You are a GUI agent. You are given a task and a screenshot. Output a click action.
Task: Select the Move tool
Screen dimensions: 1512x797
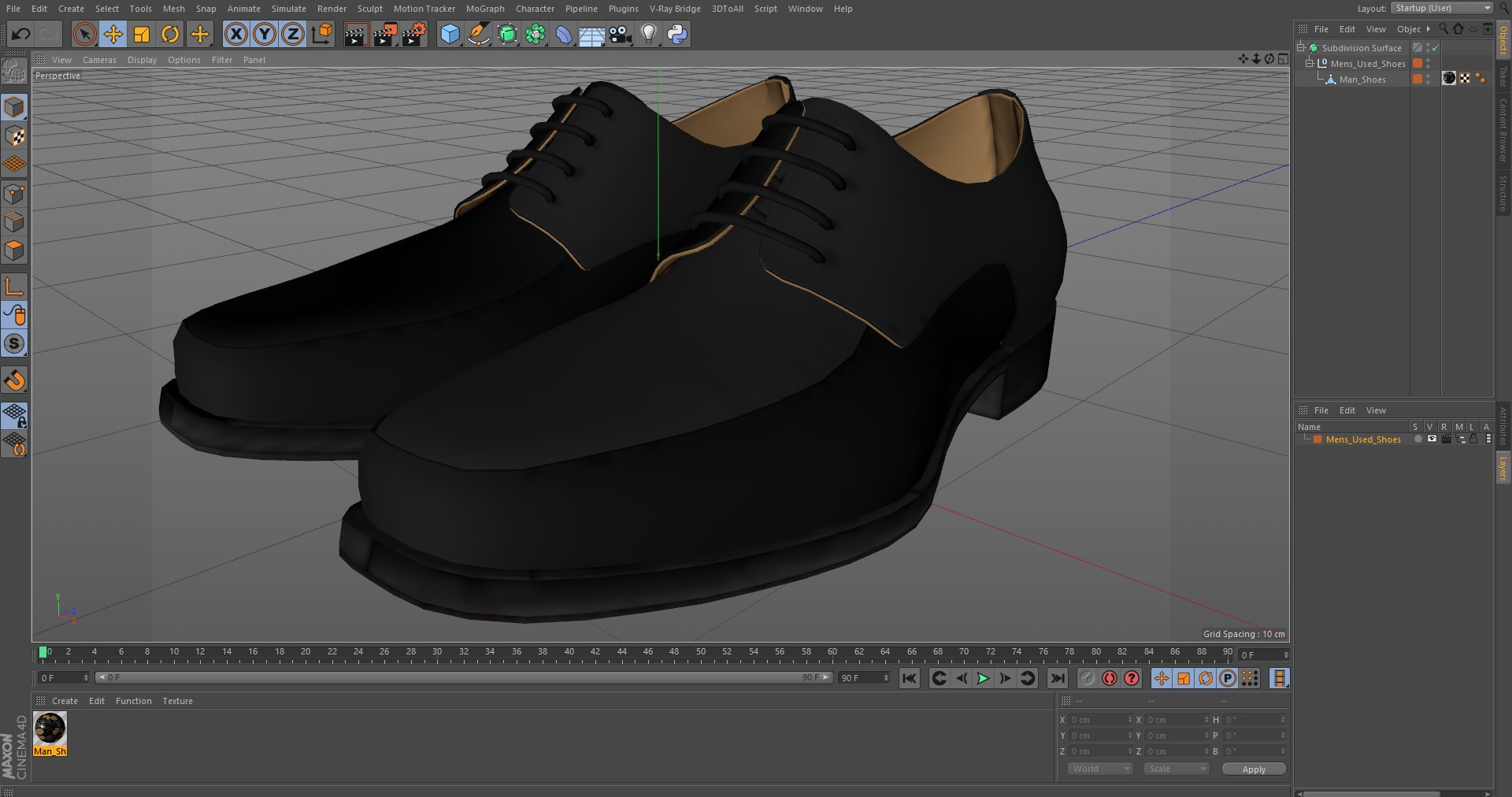(x=113, y=34)
